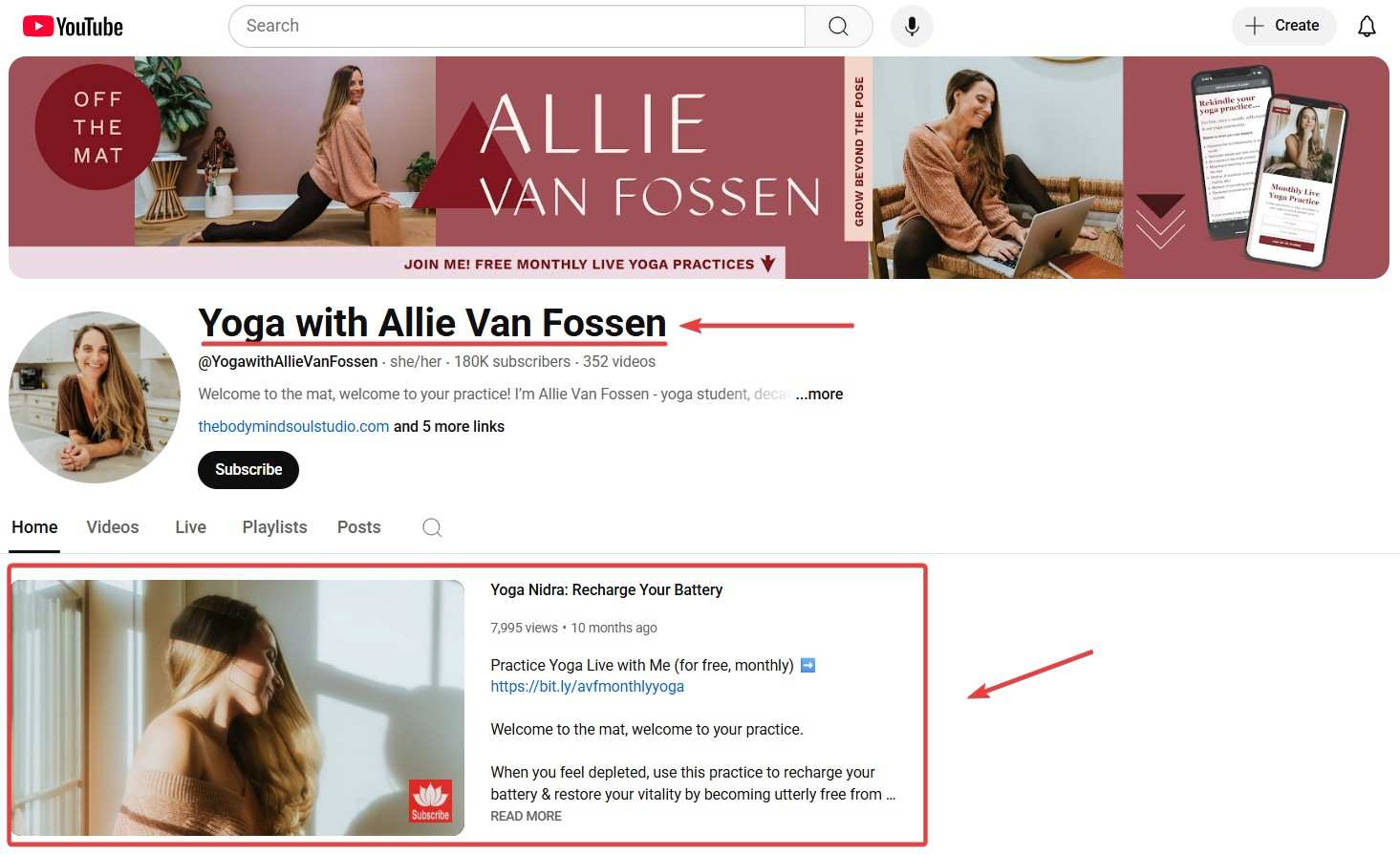Open the notifications bell
The image size is (1400, 855).
pyautogui.click(x=1367, y=26)
